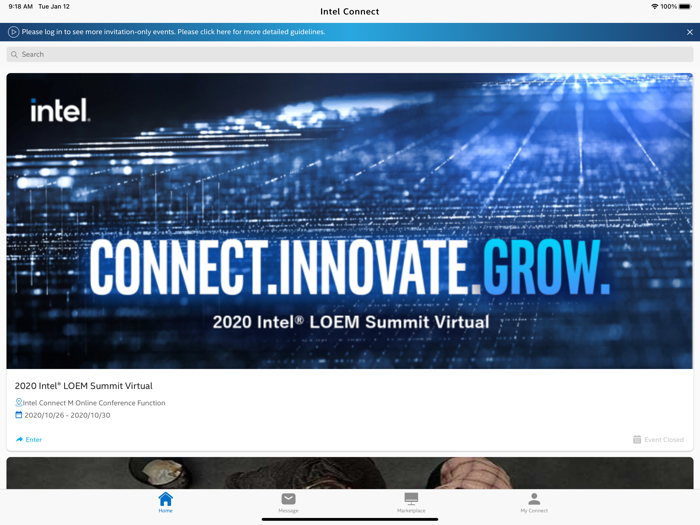Screen dimensions: 700x525
Task: Open the Message tab
Action: [288, 502]
